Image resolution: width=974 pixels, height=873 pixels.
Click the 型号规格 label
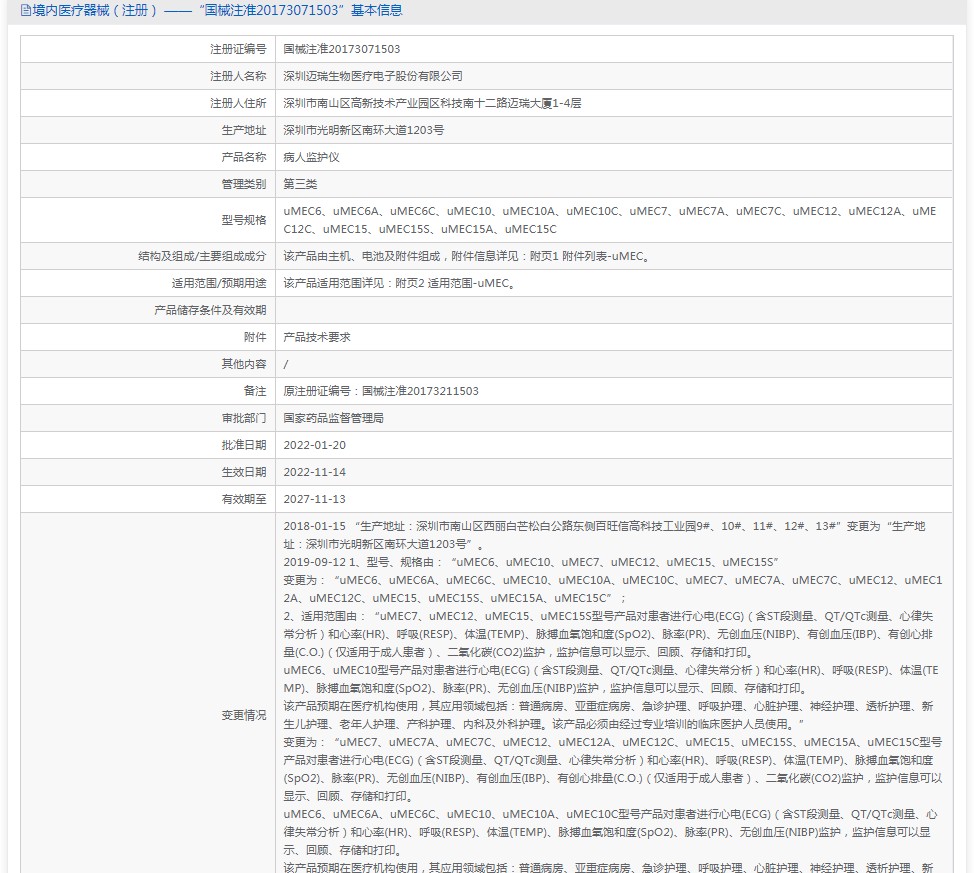coord(244,220)
